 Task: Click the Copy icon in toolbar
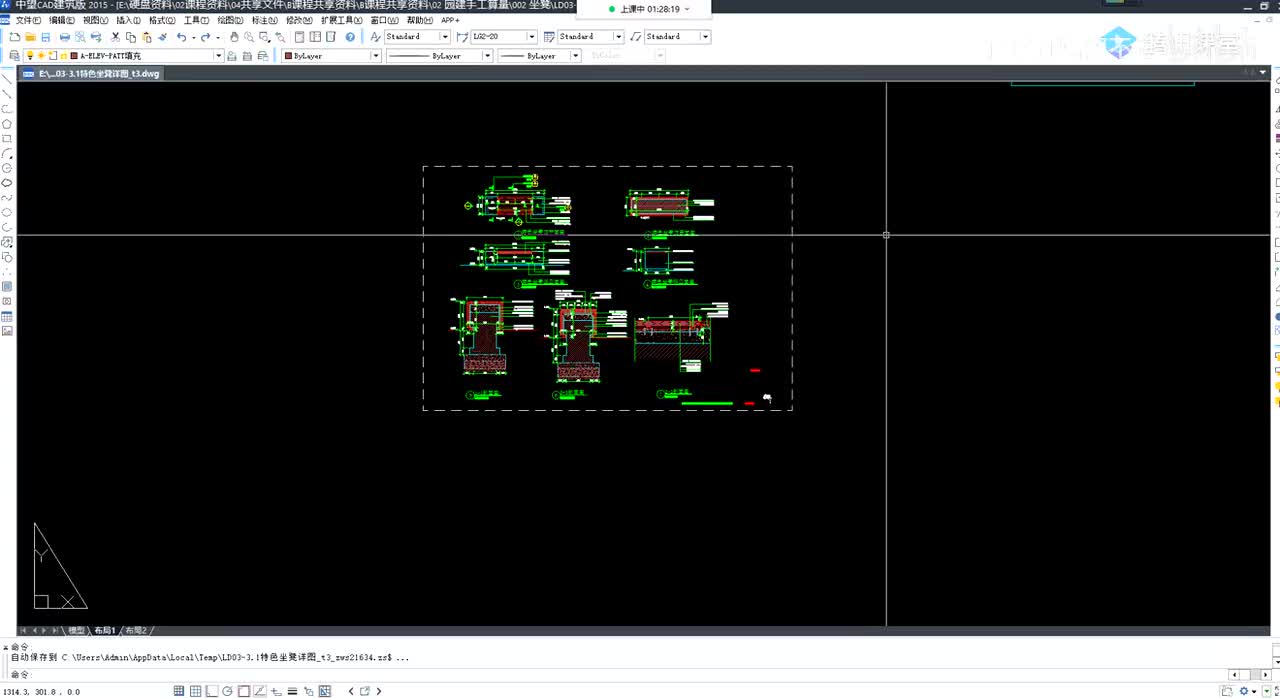click(130, 37)
